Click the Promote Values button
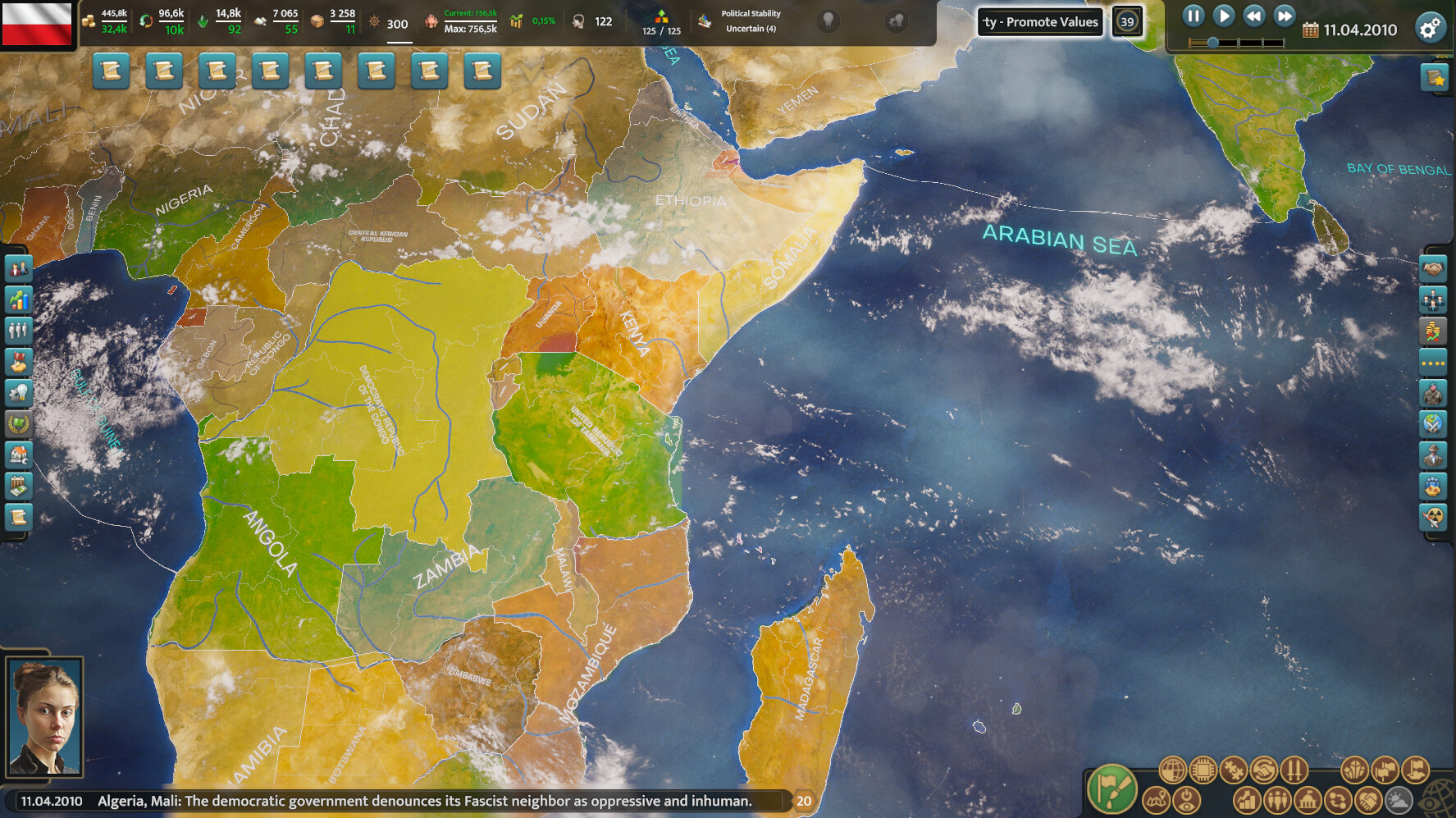Screen dimensions: 1456x818 coord(1039,23)
